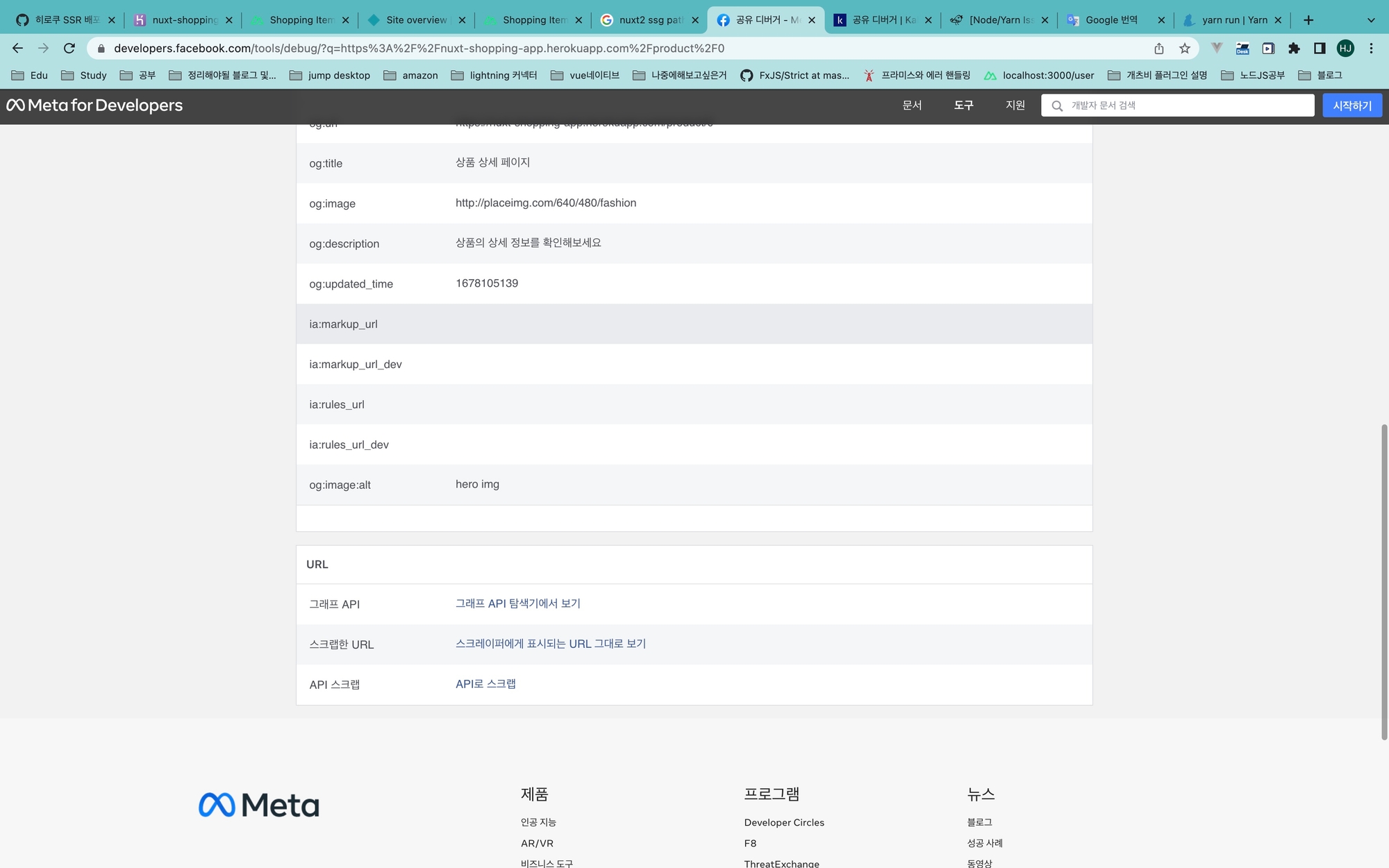Click the og:updated_time value 1678105139

click(x=487, y=283)
